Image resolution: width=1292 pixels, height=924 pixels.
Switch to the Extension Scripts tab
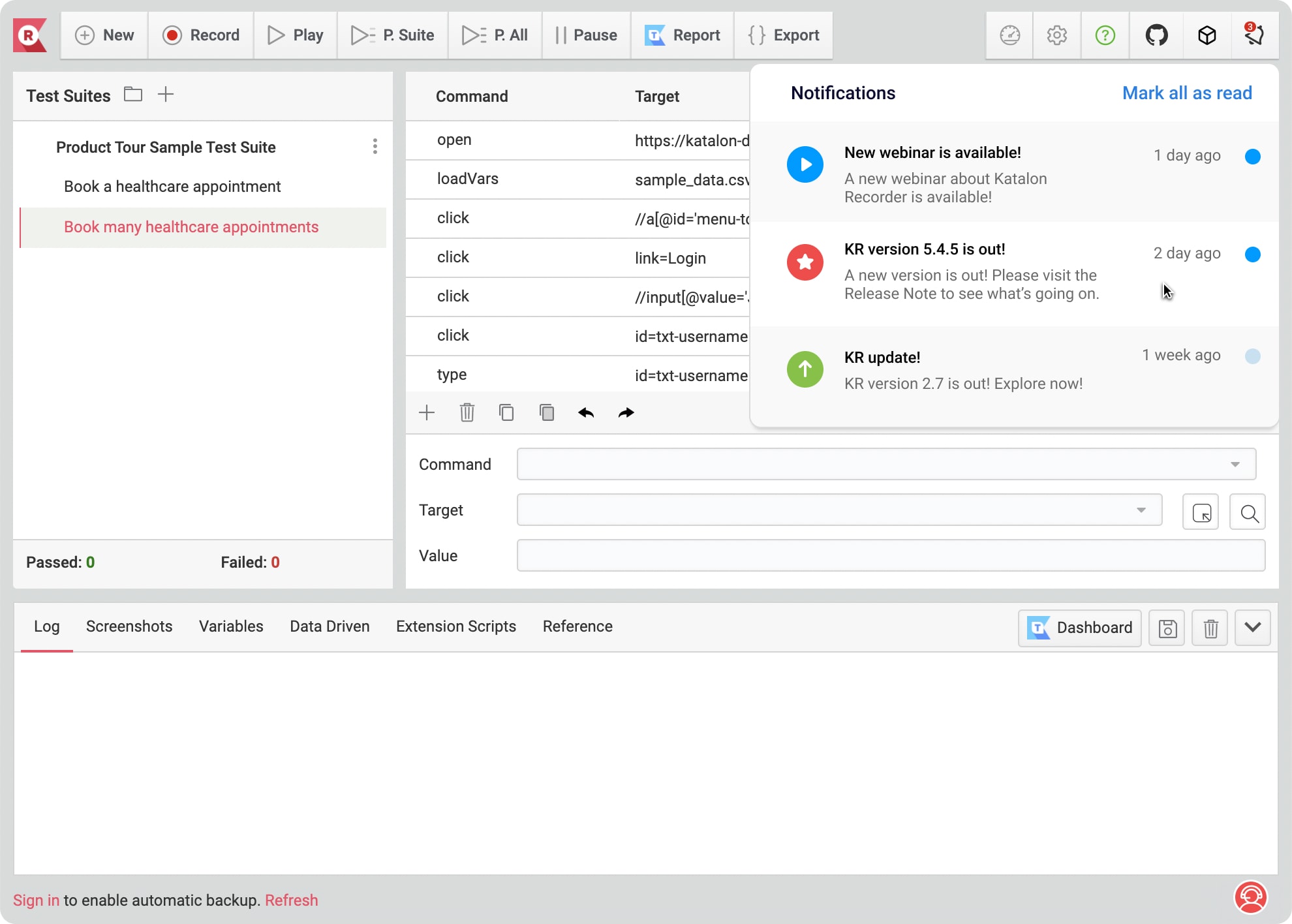[x=456, y=626]
